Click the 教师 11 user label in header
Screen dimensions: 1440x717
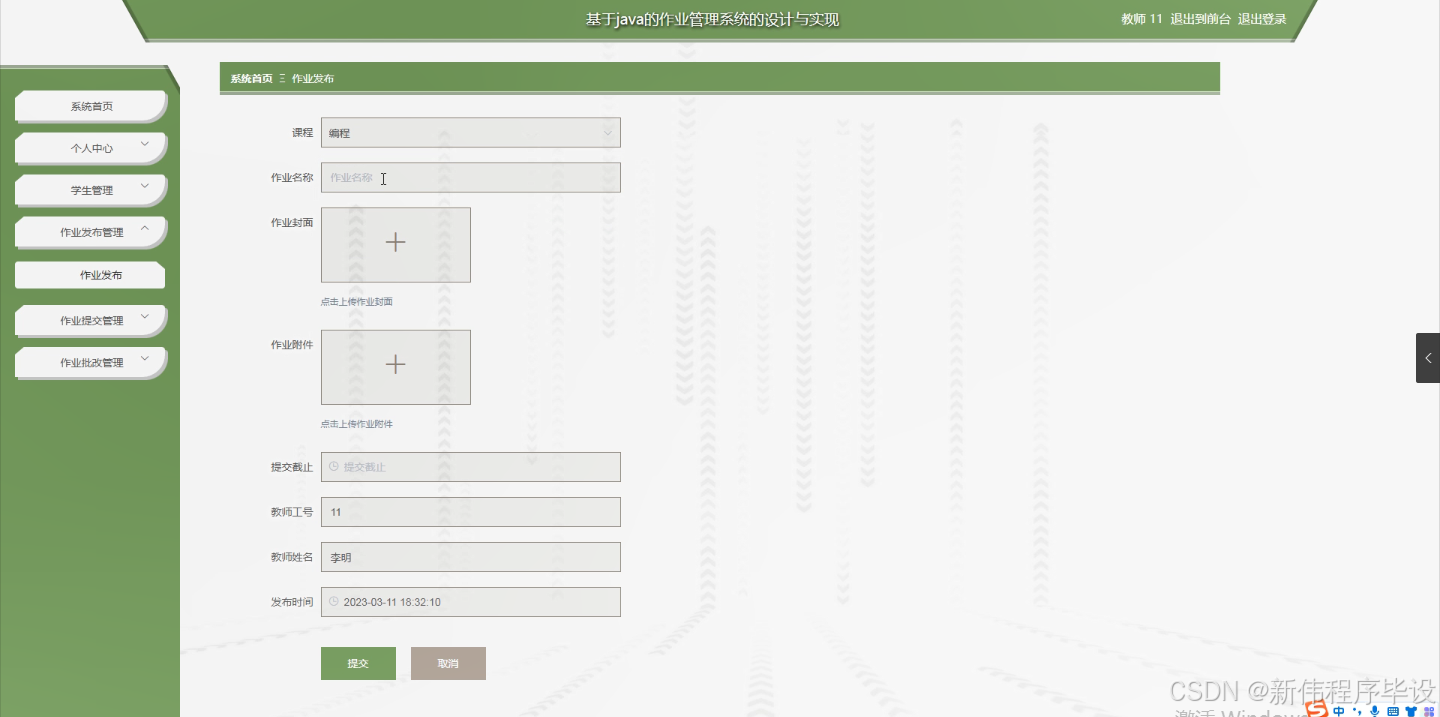(1142, 19)
